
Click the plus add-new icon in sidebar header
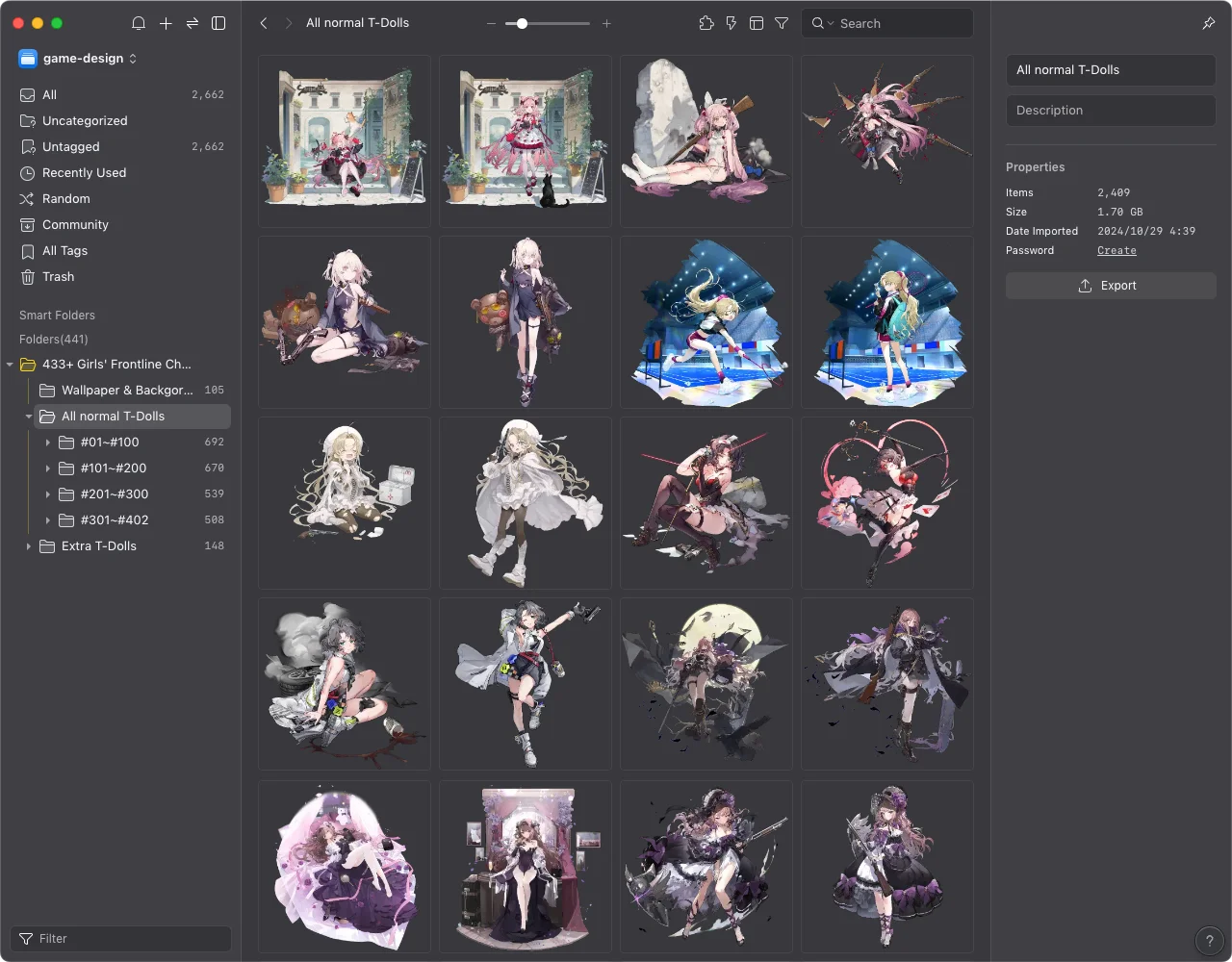[166, 23]
